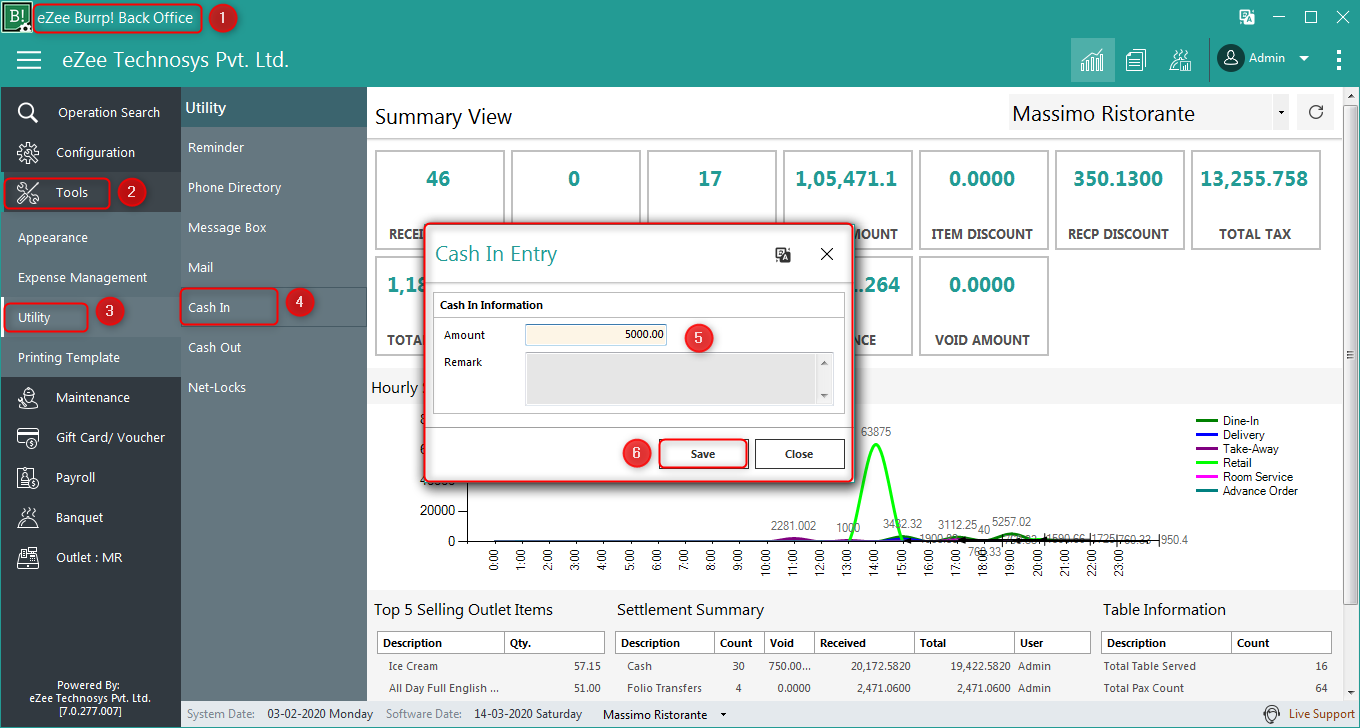Open Phone Directory utility
Image resolution: width=1360 pixels, height=728 pixels.
tap(234, 187)
